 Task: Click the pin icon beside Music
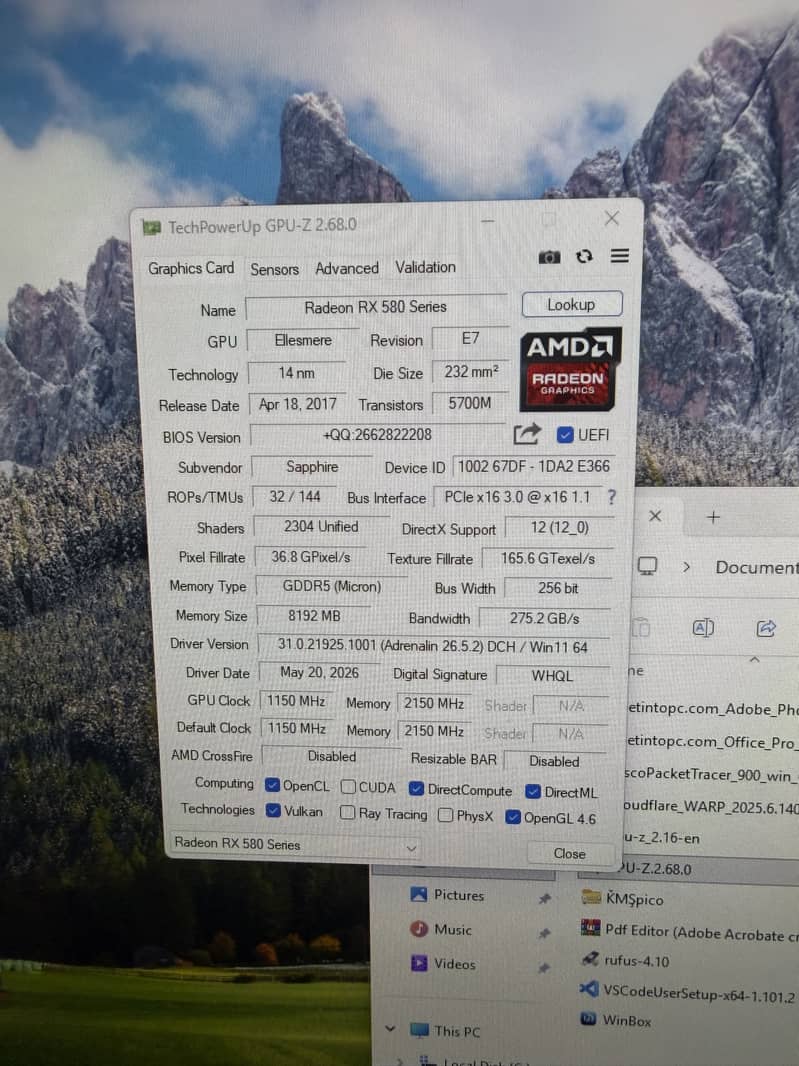[x=544, y=933]
